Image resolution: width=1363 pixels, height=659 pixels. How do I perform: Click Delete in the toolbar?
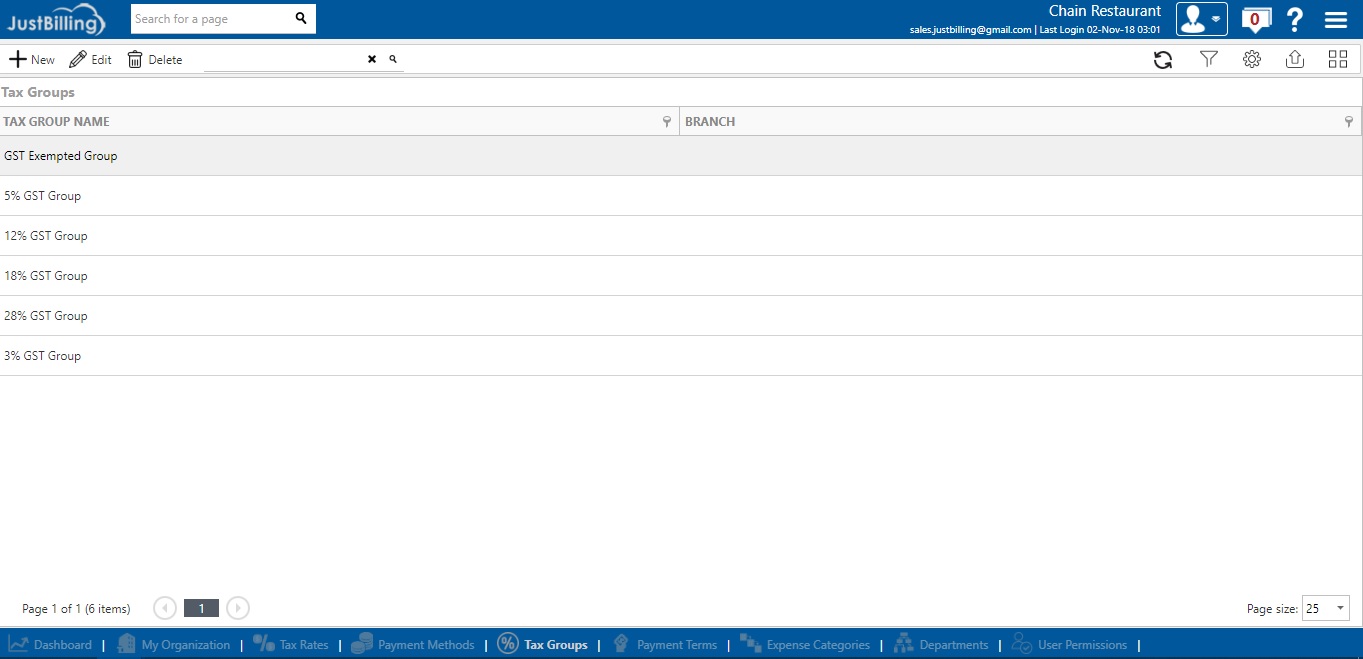coord(155,60)
